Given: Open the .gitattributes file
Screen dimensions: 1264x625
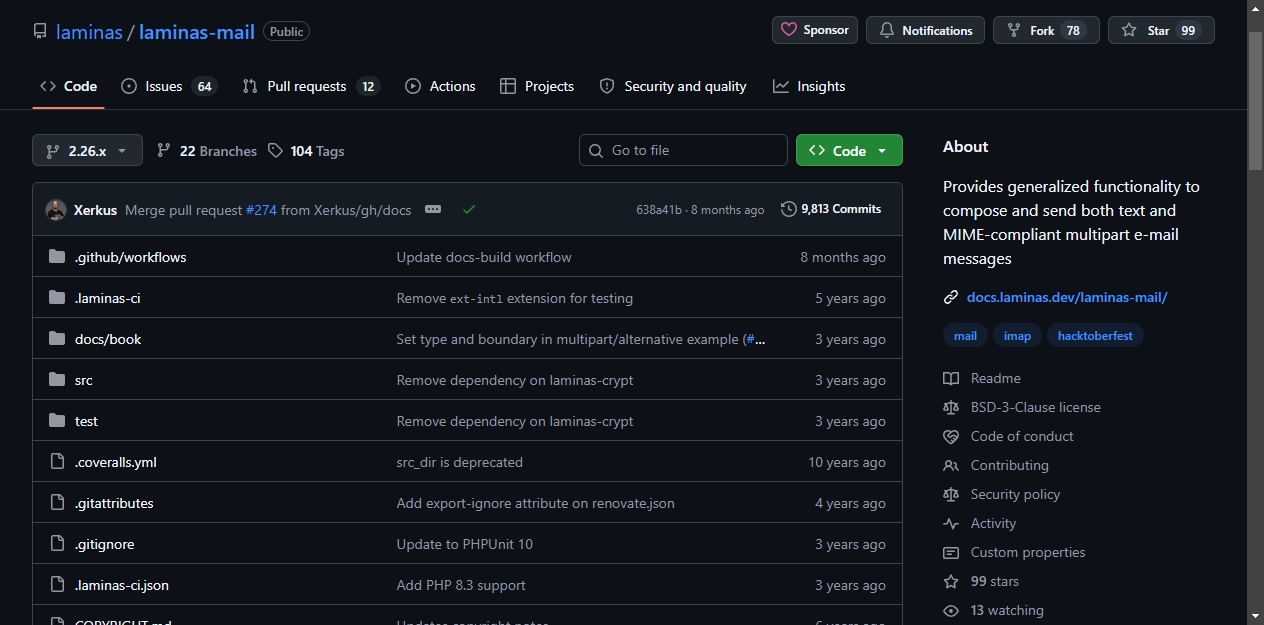Looking at the screenshot, I should click(114, 503).
